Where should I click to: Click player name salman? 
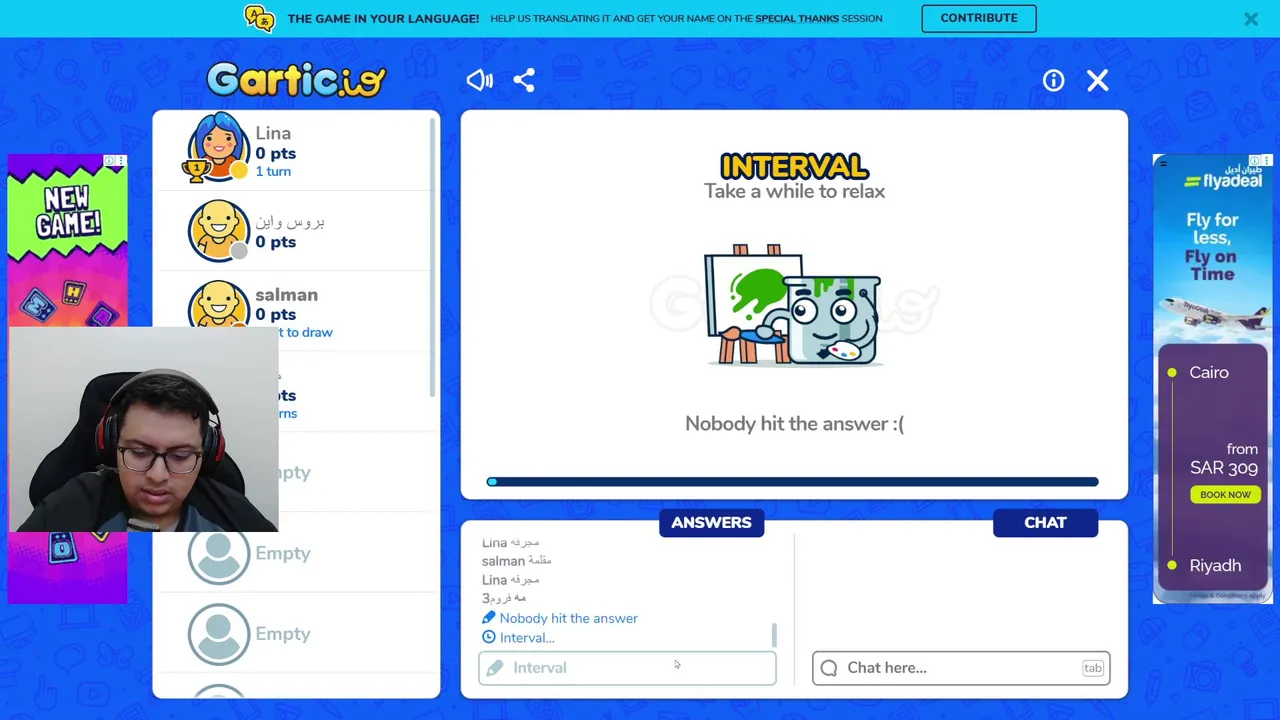point(286,295)
